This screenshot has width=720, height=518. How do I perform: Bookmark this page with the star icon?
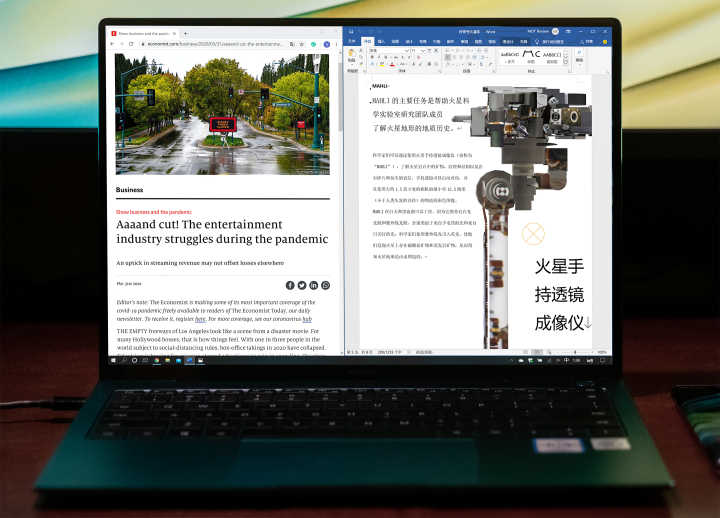point(302,44)
